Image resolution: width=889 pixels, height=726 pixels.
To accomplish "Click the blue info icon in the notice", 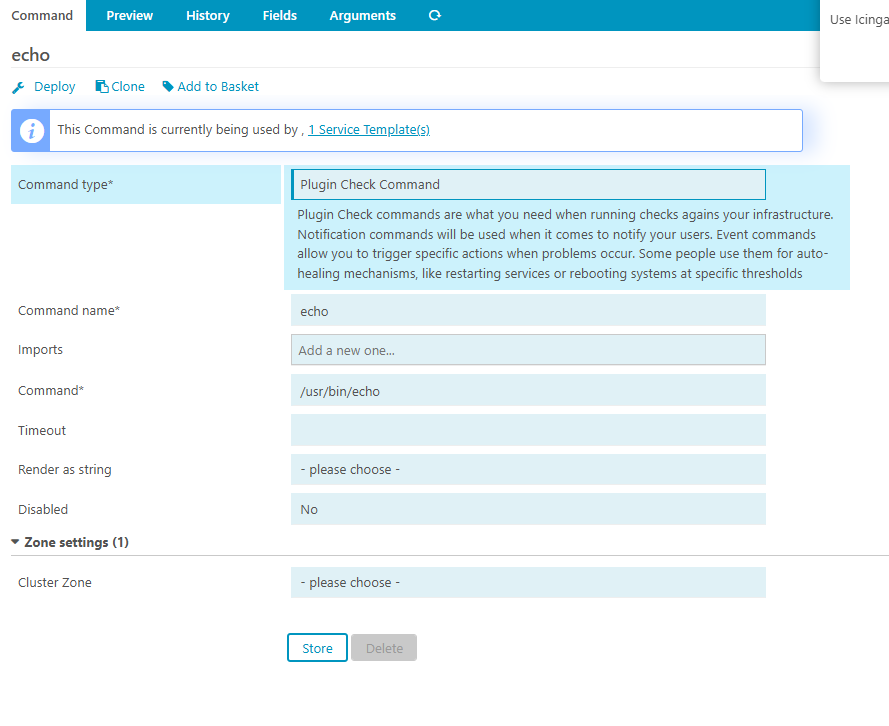I will click(x=31, y=130).
